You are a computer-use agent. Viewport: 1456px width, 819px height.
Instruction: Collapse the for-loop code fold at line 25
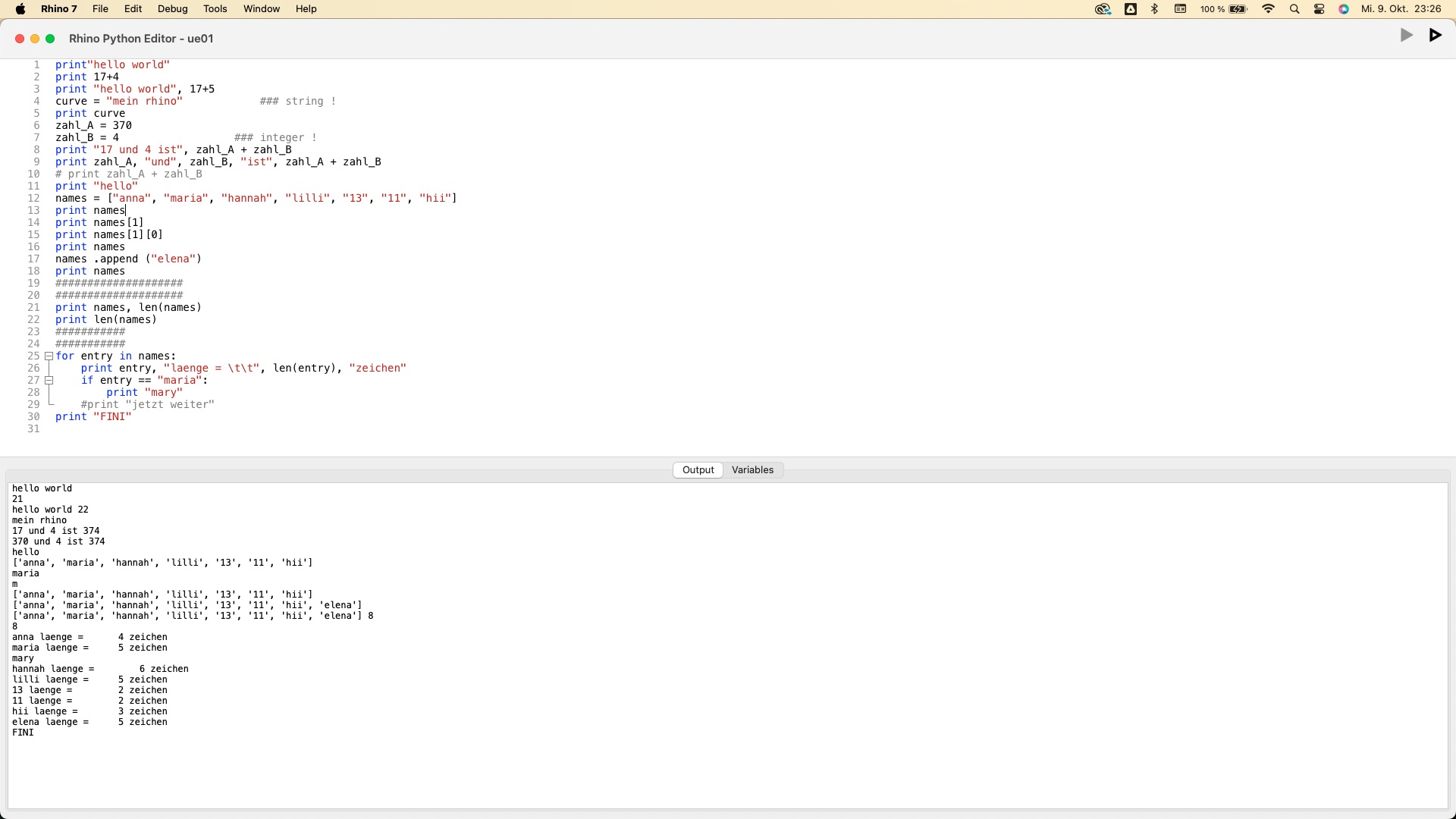tap(49, 356)
